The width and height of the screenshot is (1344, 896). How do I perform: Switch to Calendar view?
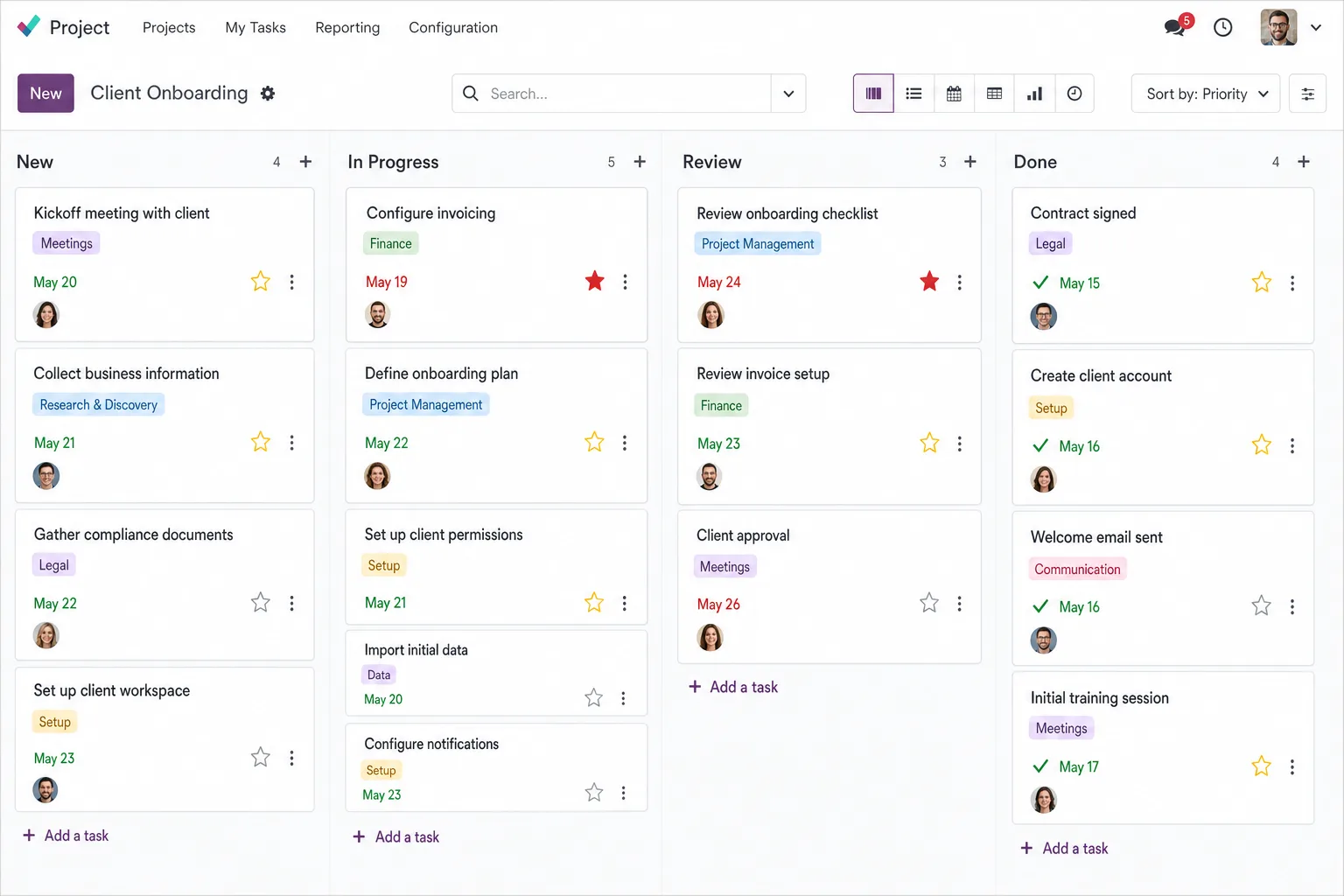pos(954,94)
